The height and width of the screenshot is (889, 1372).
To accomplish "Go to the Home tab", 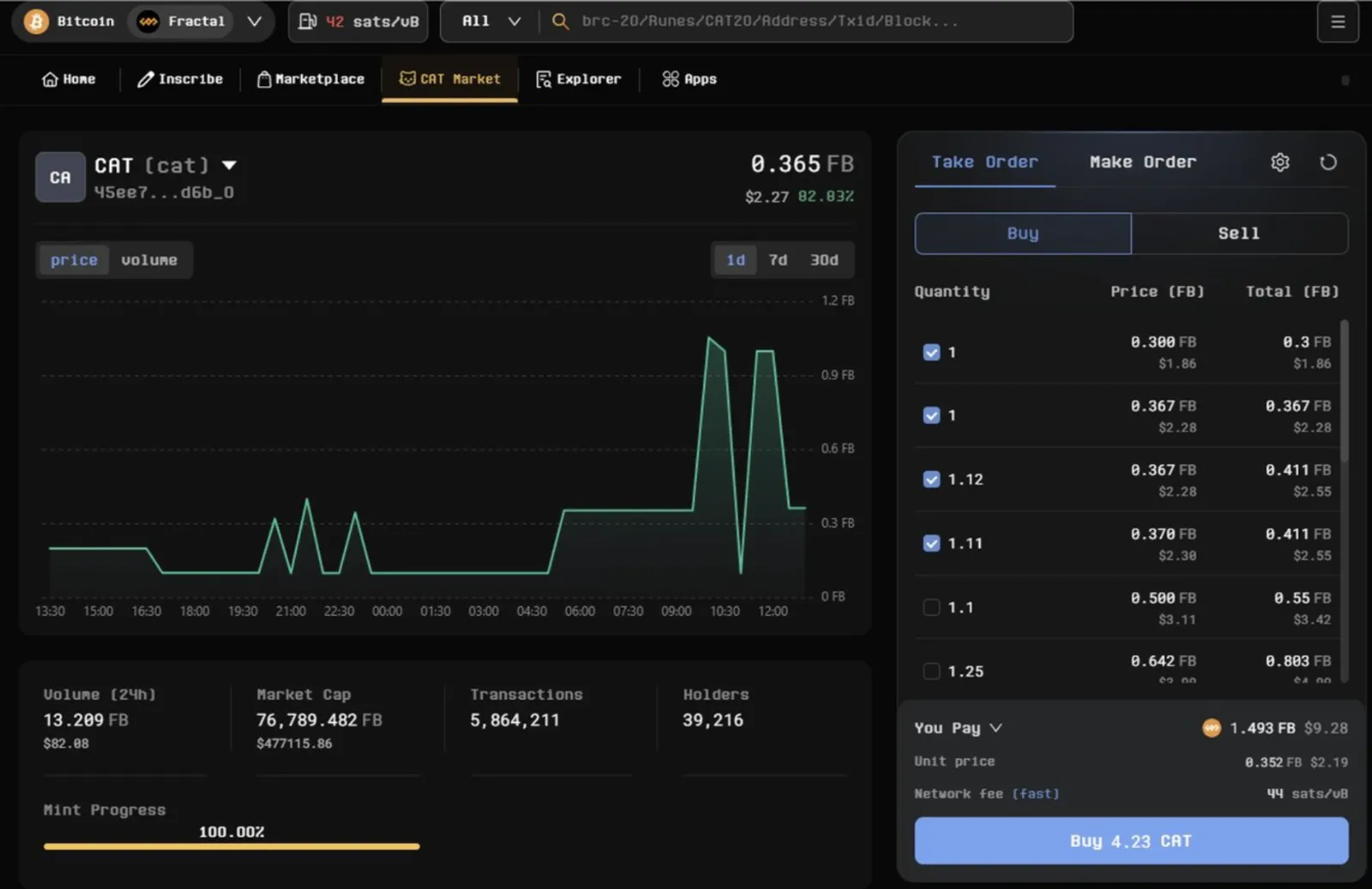I will tap(69, 79).
